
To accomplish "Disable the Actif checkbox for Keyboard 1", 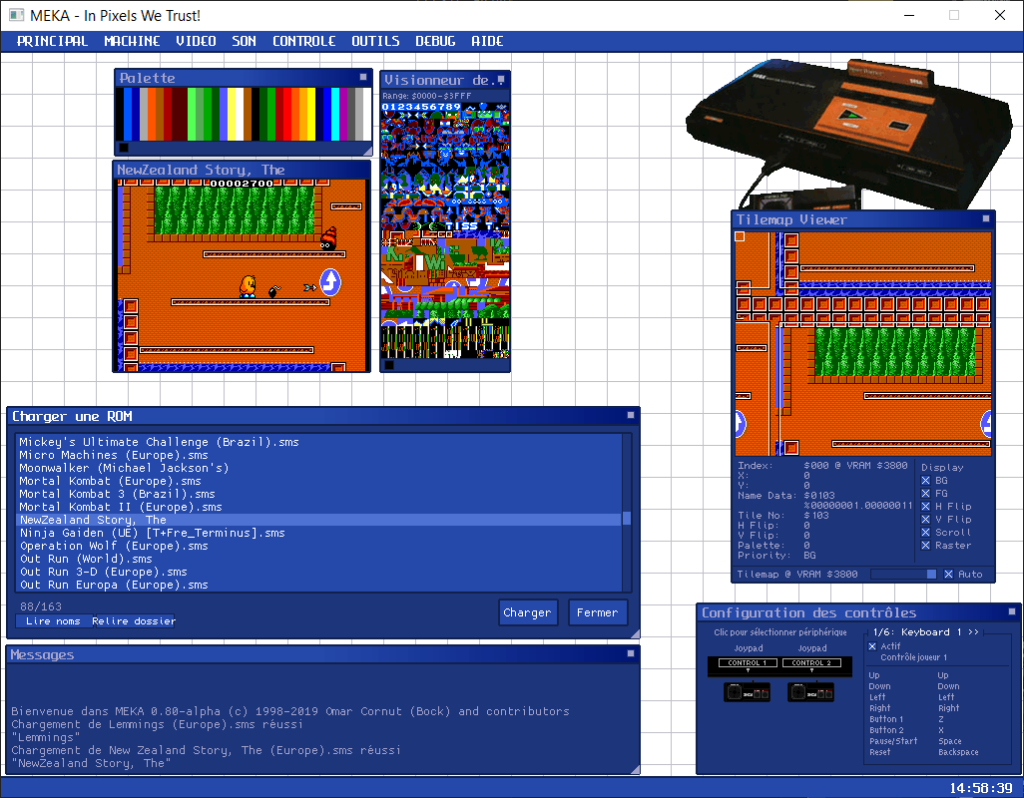I will point(873,646).
